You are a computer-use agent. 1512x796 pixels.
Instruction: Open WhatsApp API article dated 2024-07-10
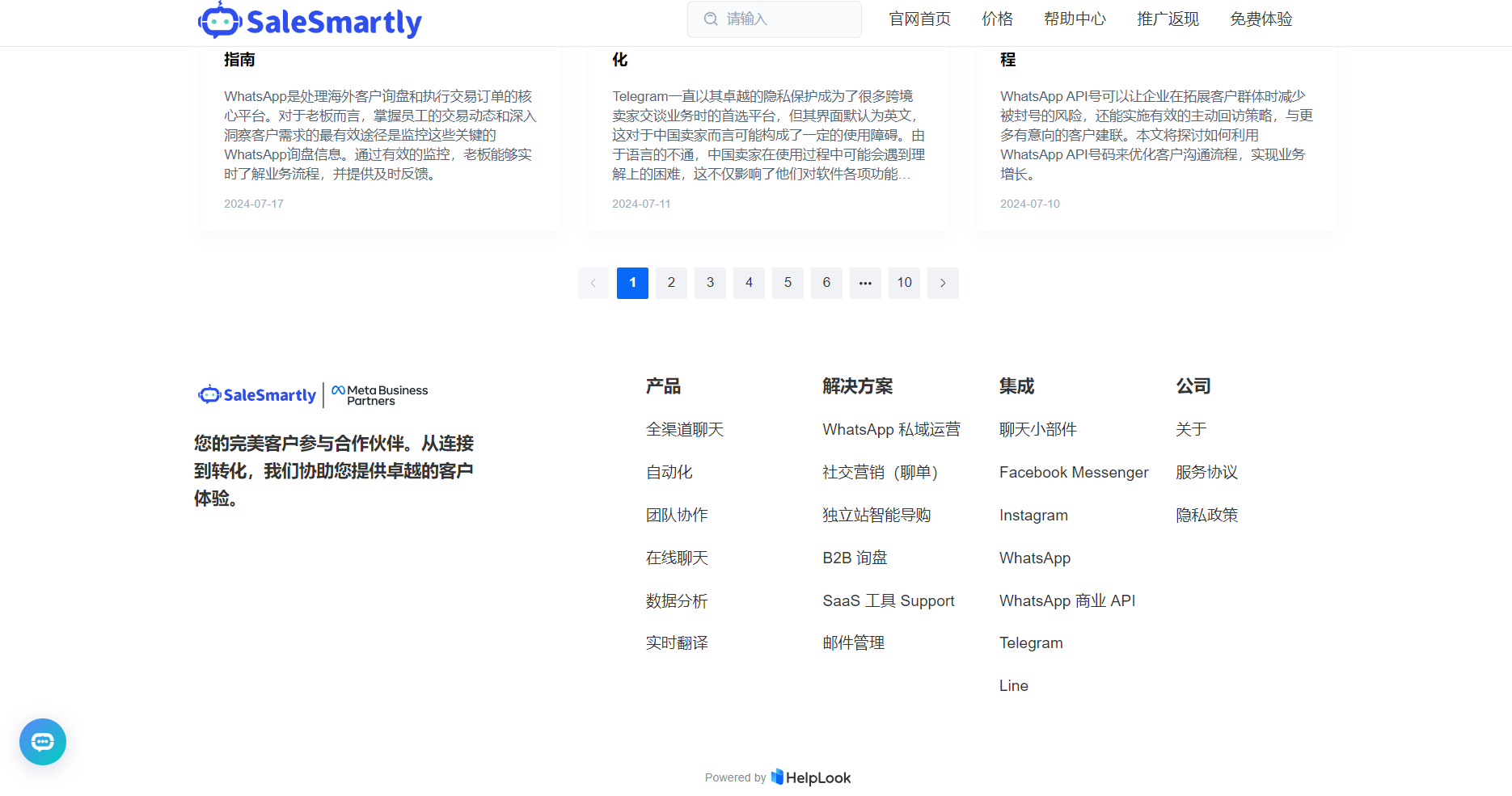[1157, 139]
